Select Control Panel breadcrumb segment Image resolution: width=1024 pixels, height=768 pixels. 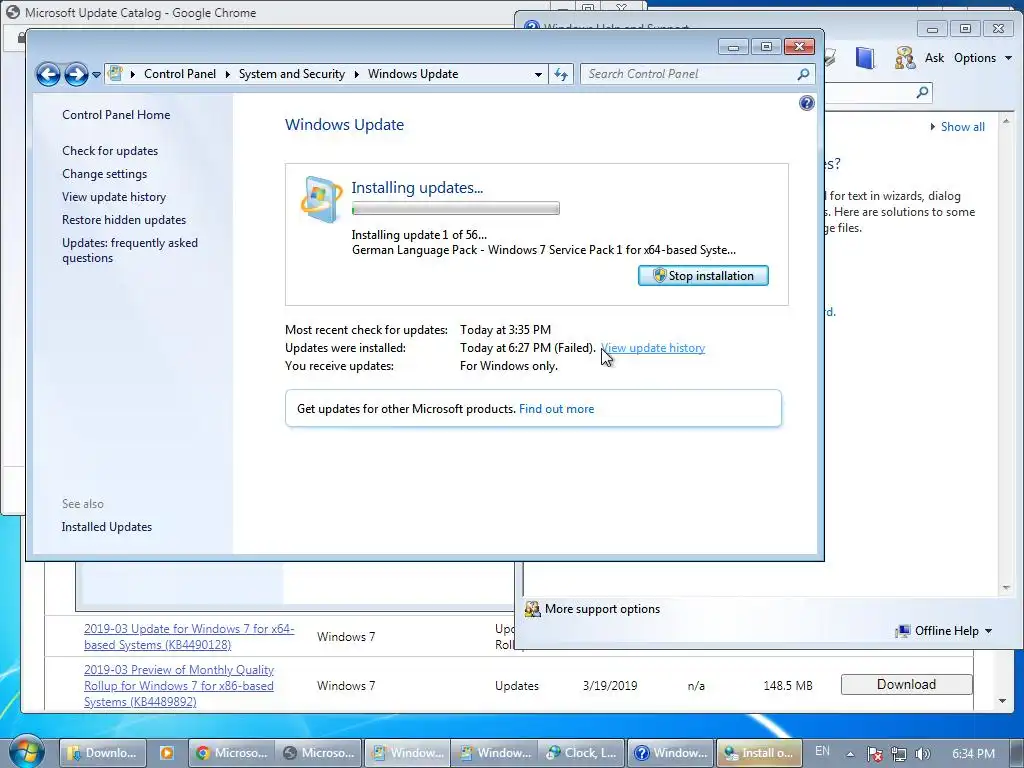pyautogui.click(x=180, y=74)
